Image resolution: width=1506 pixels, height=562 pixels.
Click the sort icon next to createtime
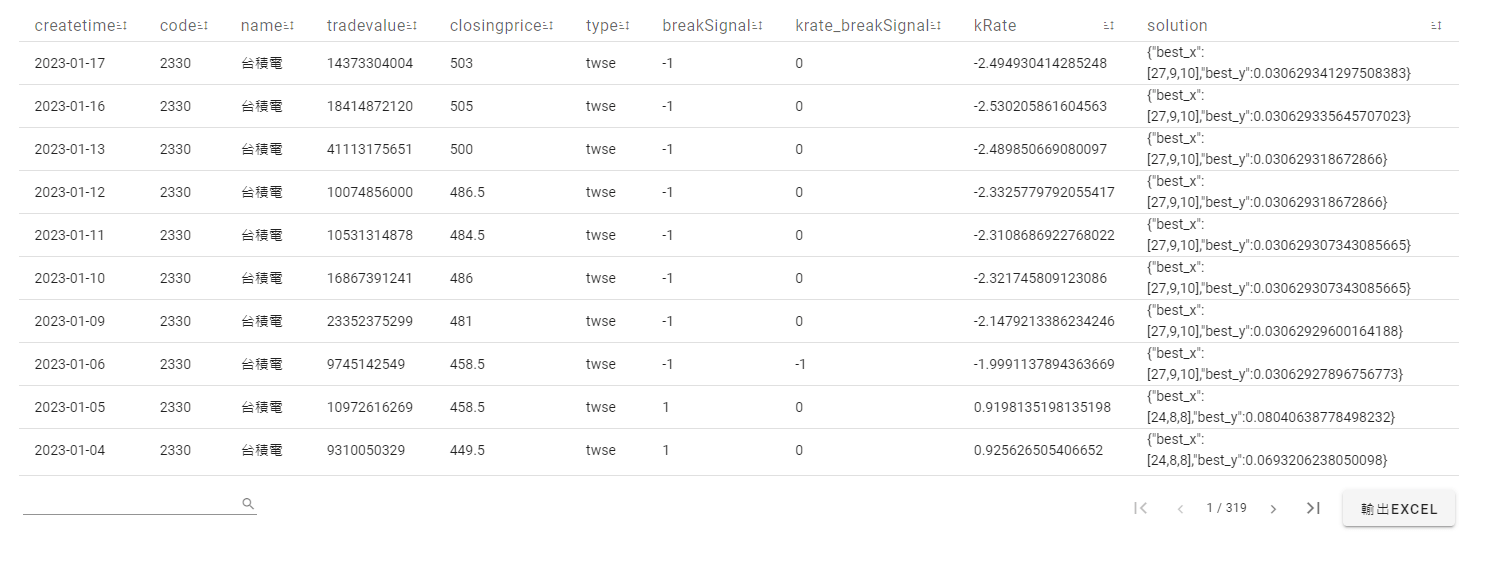[x=122, y=26]
